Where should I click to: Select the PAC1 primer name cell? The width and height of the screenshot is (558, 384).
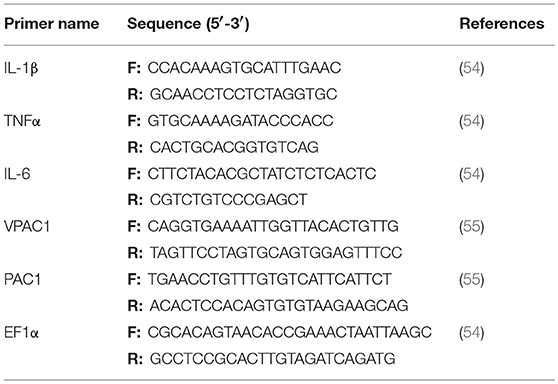[x=22, y=280]
